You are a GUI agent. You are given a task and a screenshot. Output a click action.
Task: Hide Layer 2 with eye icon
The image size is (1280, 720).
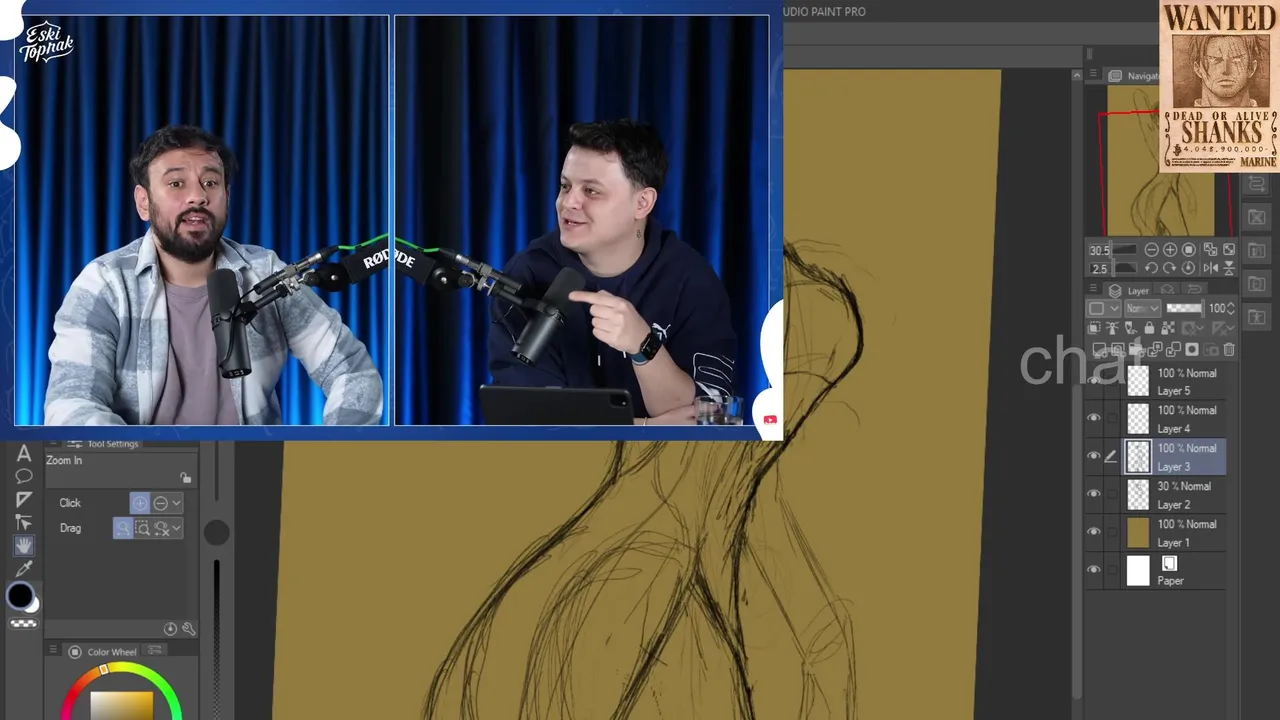[x=1094, y=494]
